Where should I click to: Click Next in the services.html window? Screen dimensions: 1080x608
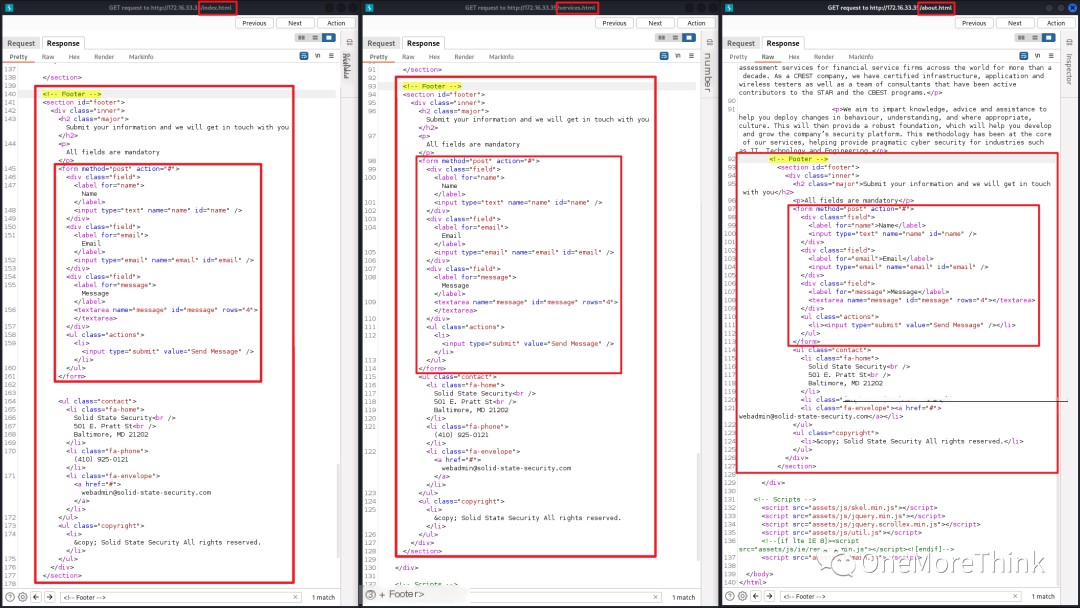[x=655, y=23]
